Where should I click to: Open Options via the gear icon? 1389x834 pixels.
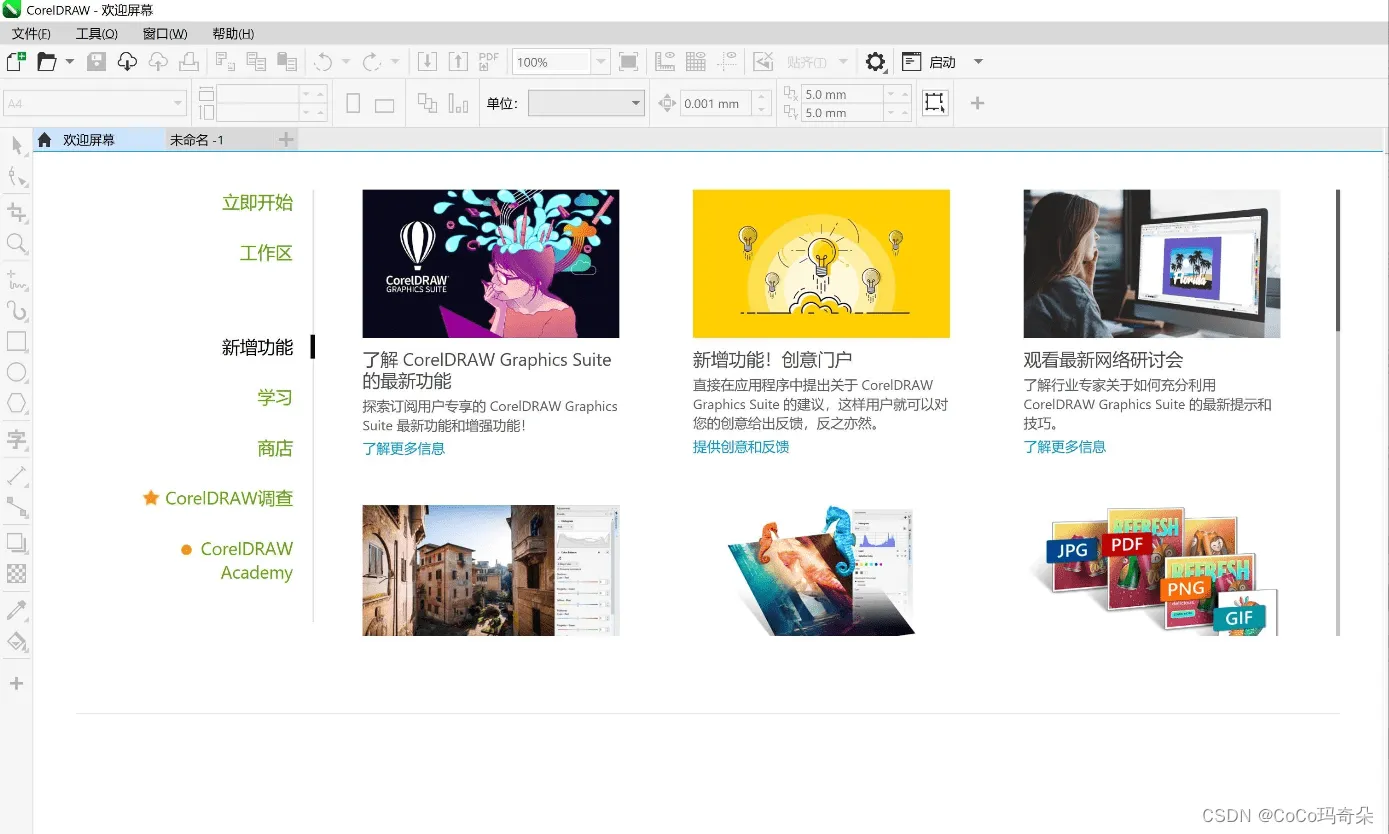point(875,62)
